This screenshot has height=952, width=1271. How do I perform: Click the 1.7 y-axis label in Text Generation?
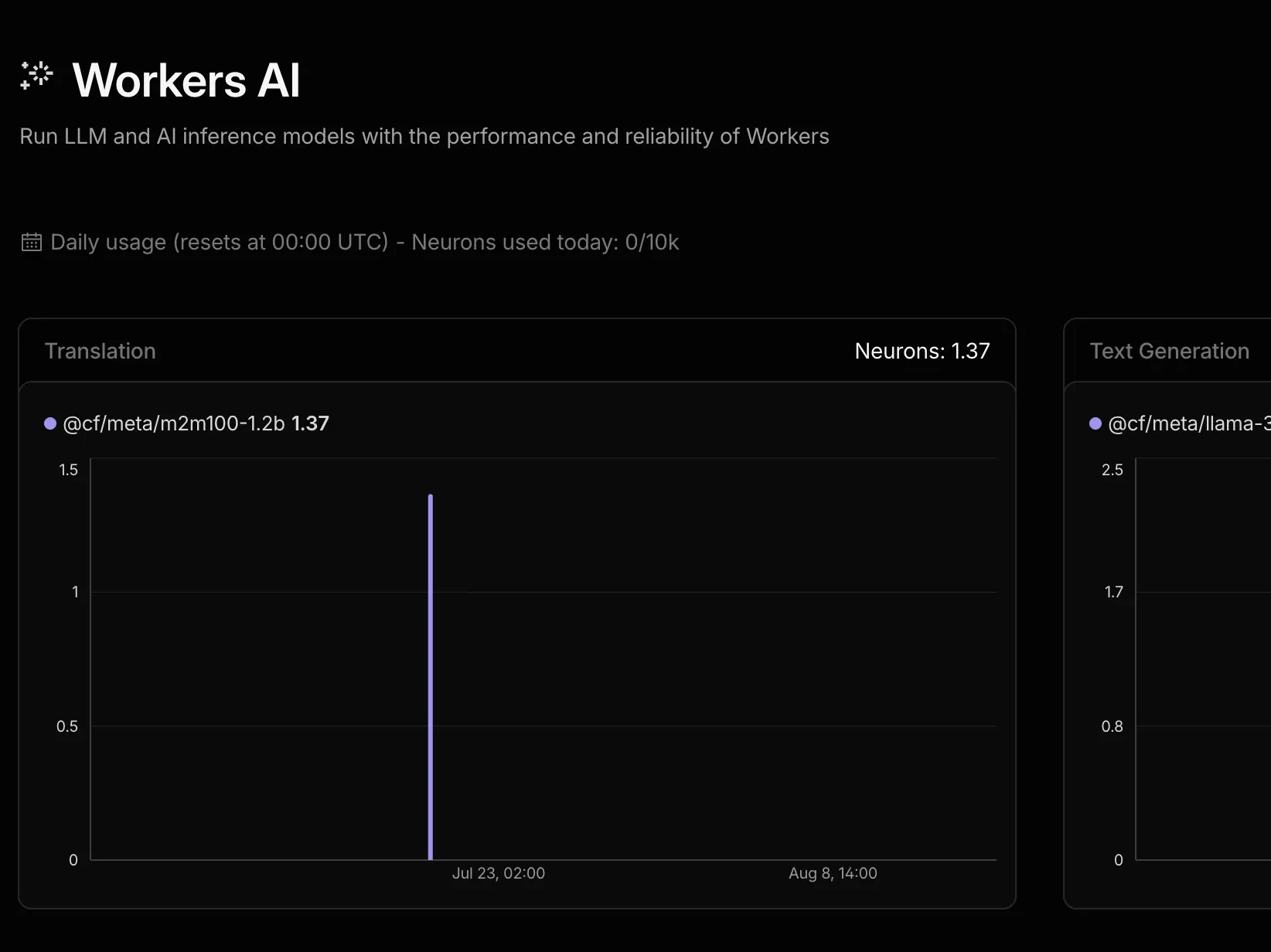pos(1113,592)
